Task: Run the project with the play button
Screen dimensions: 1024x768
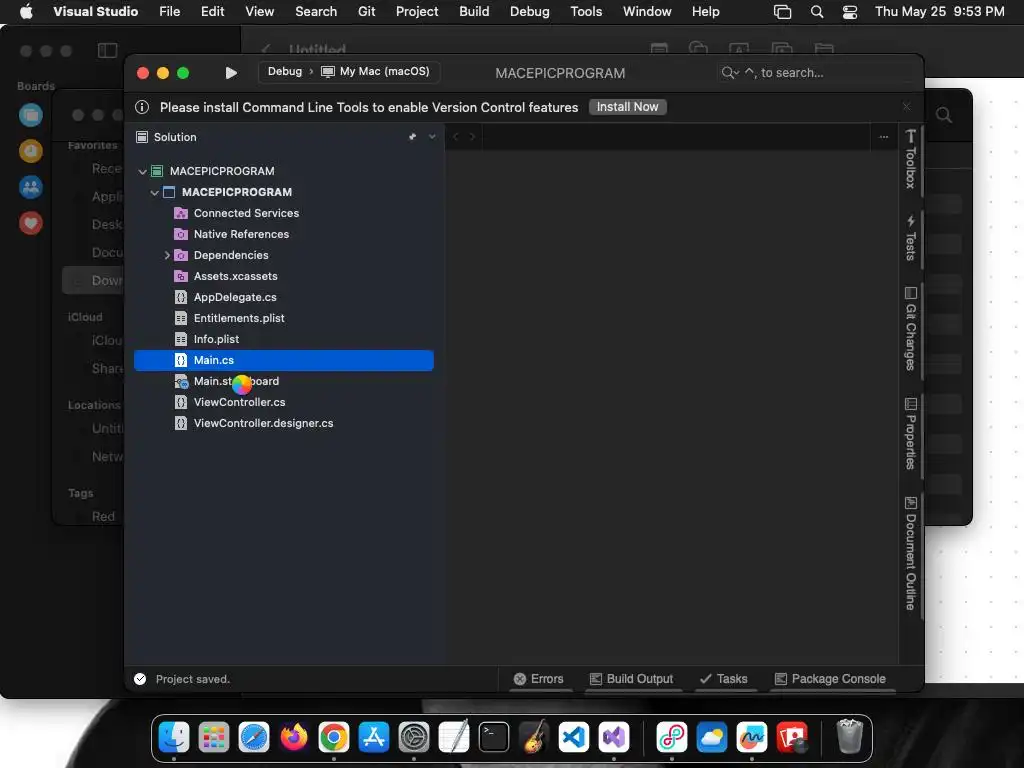Action: (x=231, y=72)
